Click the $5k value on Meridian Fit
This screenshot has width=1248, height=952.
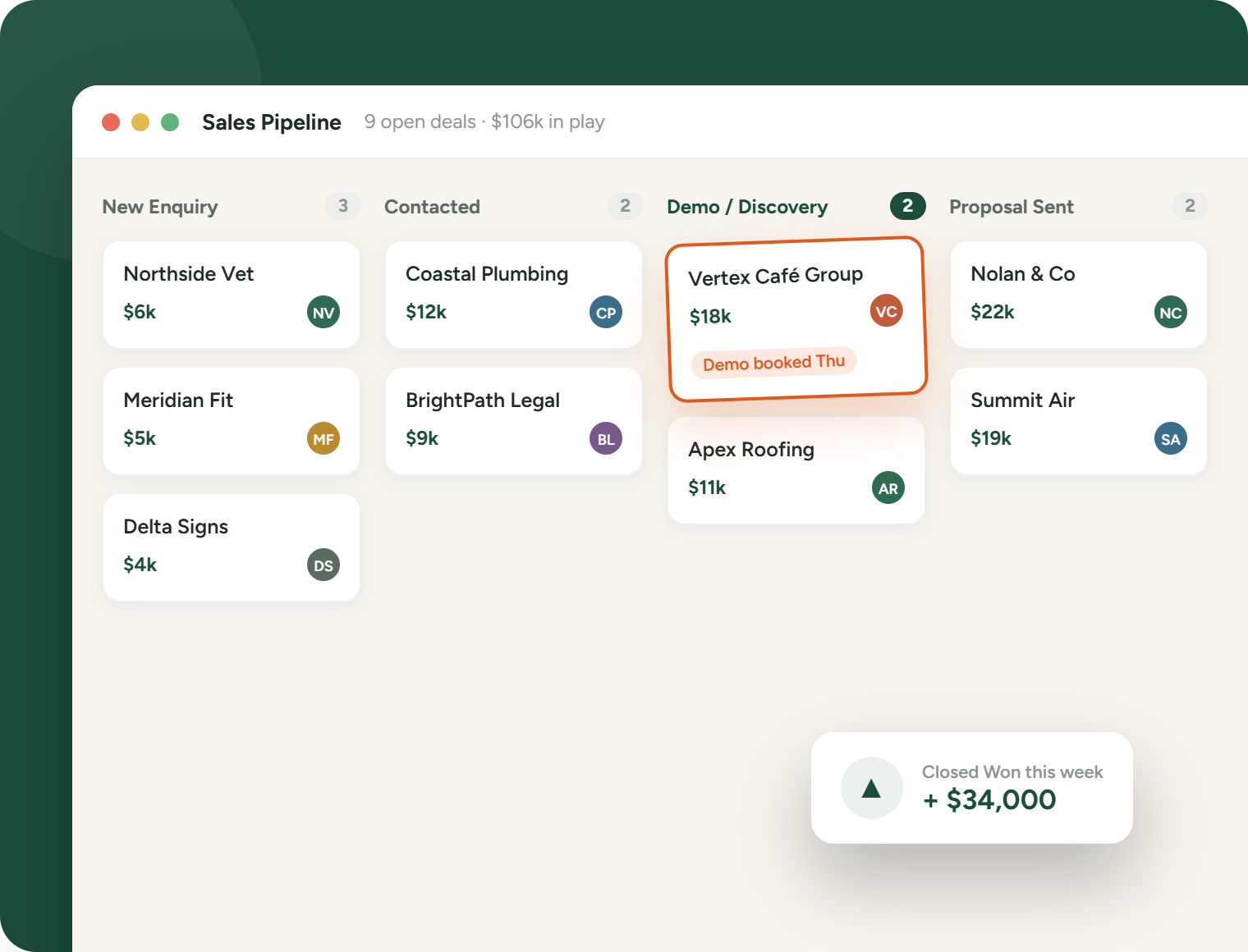pyautogui.click(x=140, y=438)
